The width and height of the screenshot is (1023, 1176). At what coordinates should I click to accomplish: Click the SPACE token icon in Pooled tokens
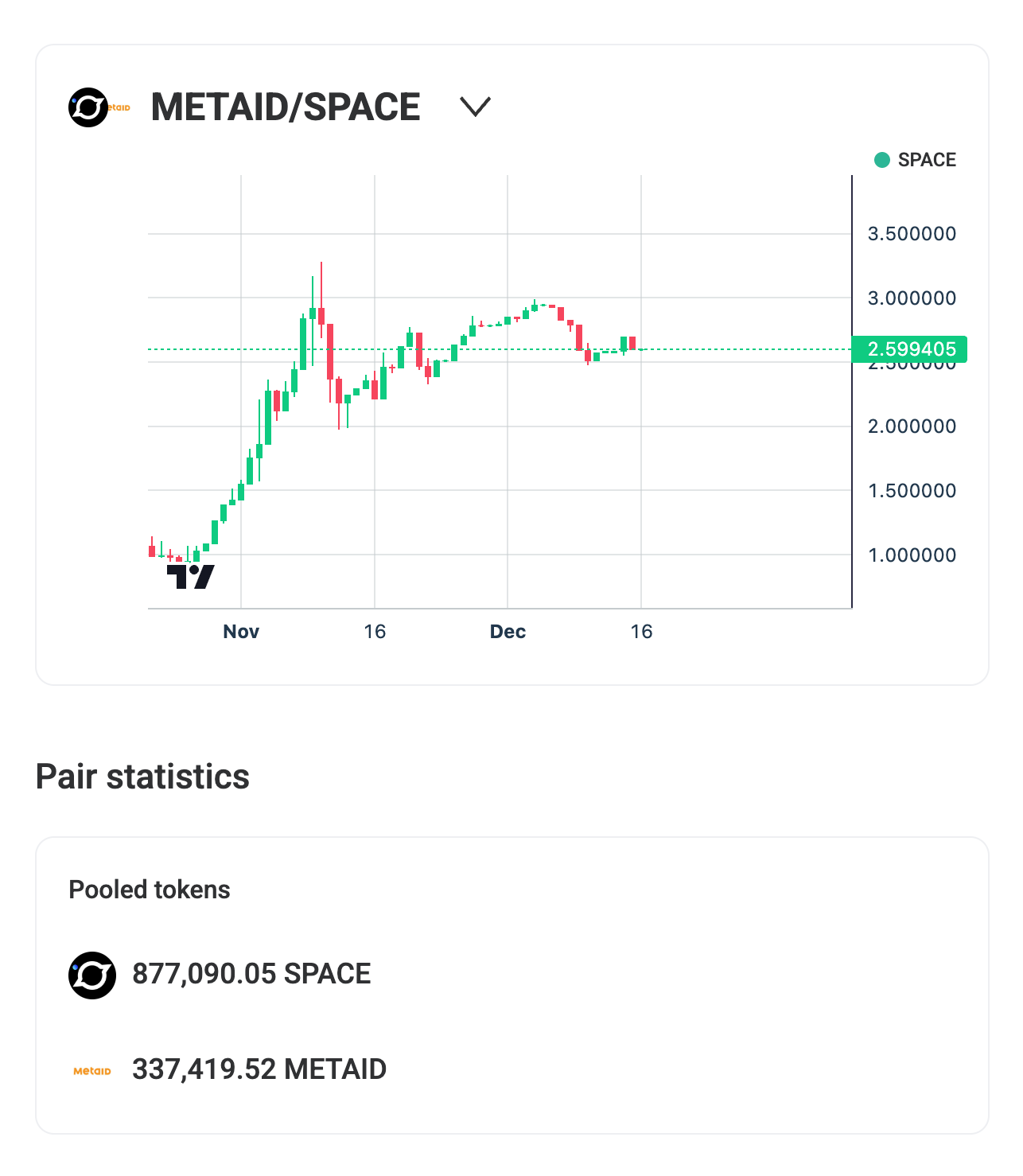point(92,975)
